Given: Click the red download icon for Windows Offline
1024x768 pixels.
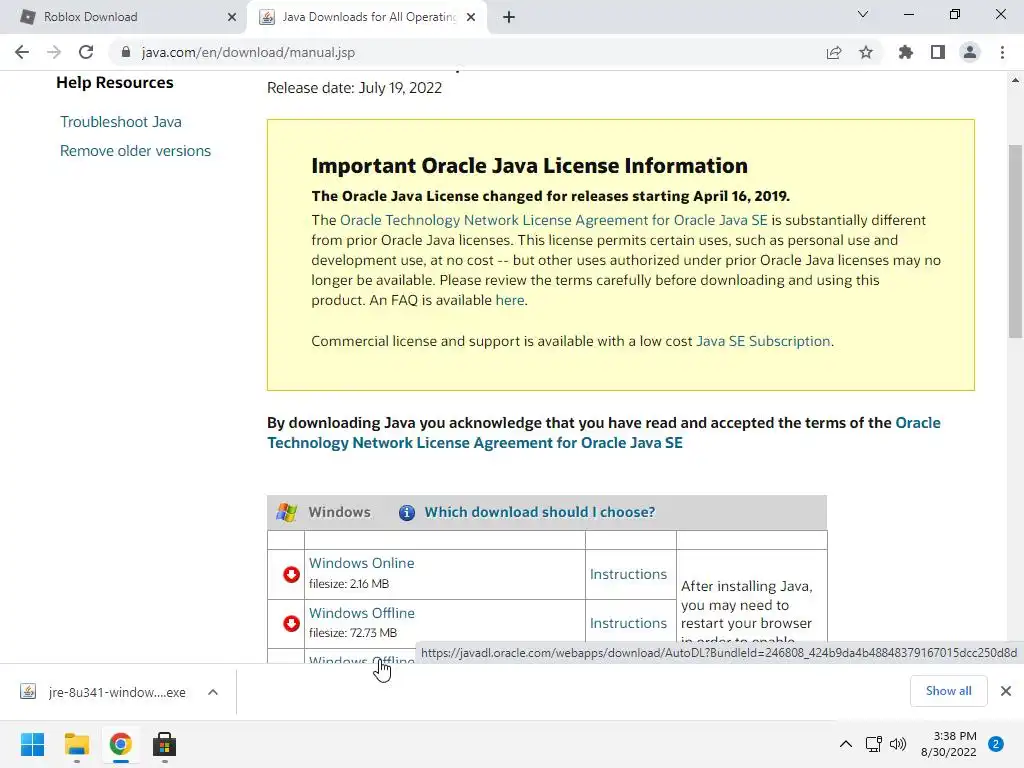Looking at the screenshot, I should [291, 624].
